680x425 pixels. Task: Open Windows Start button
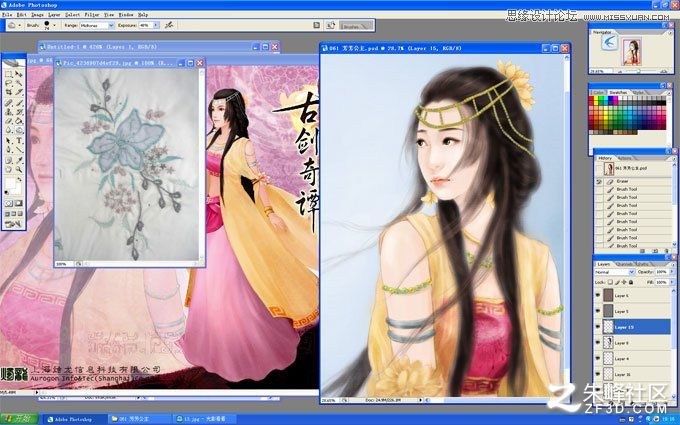click(x=19, y=419)
